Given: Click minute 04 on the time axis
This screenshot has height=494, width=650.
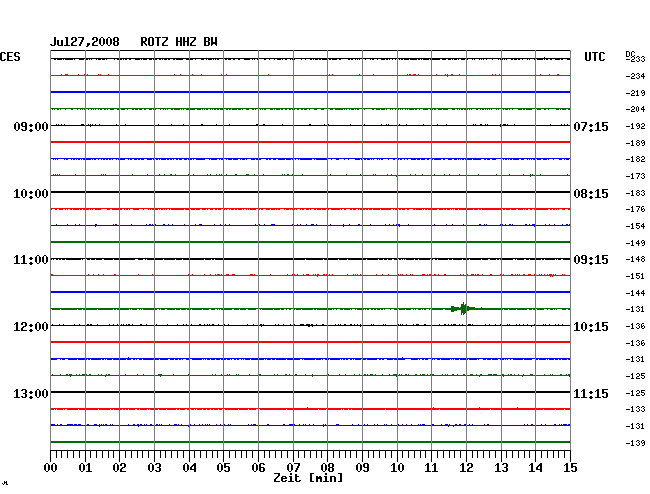Looking at the screenshot, I should coord(189,467).
